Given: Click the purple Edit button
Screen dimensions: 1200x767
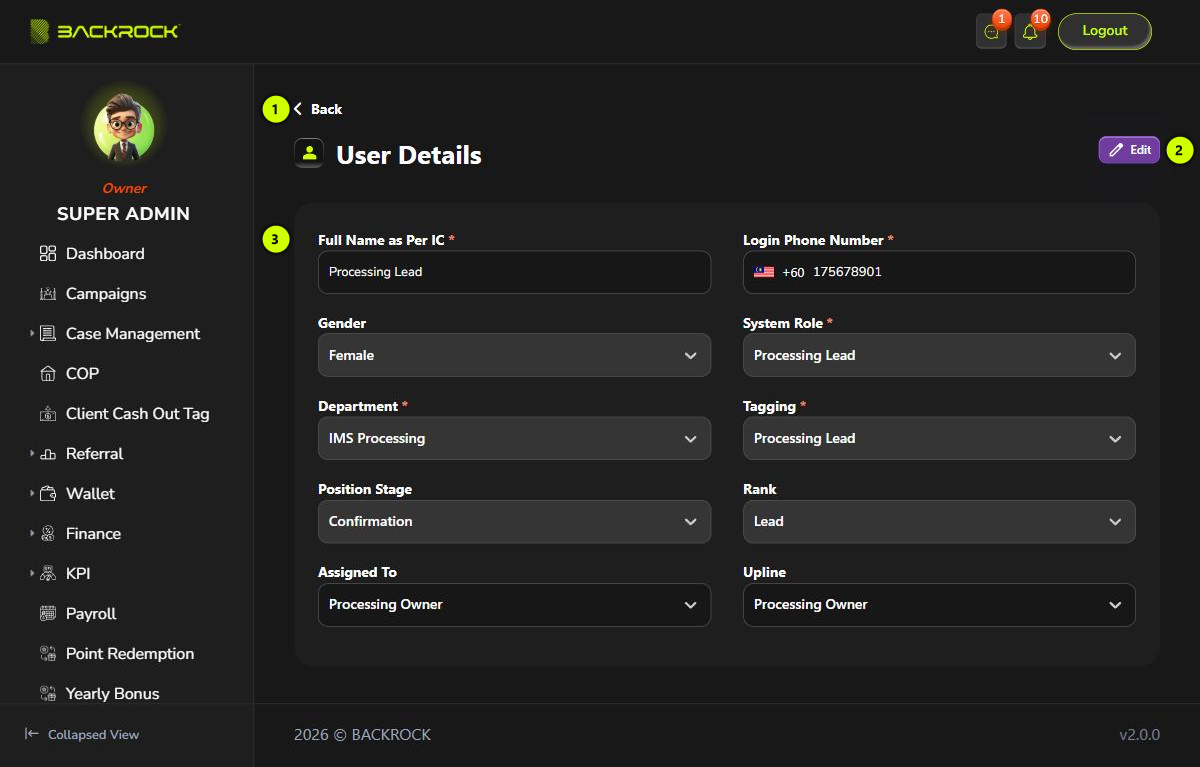Looking at the screenshot, I should pos(1129,150).
